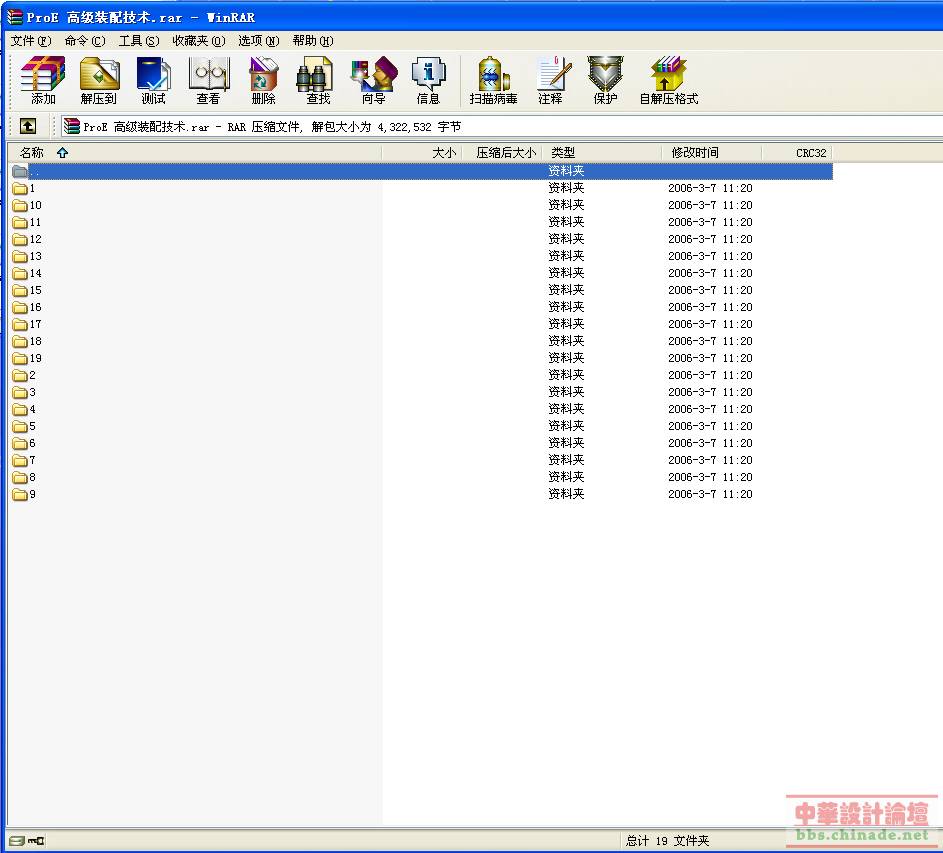Click the 注释 (Comment) toolbar icon
This screenshot has height=853, width=943.
(x=551, y=80)
